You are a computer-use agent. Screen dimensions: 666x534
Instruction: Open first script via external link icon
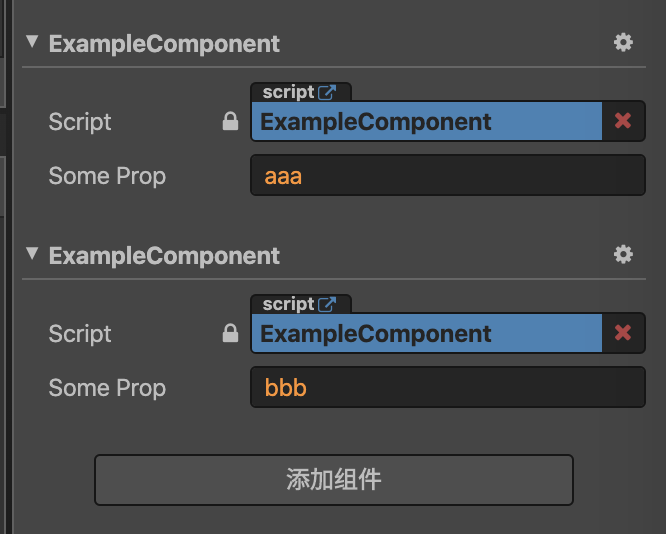click(x=327, y=92)
